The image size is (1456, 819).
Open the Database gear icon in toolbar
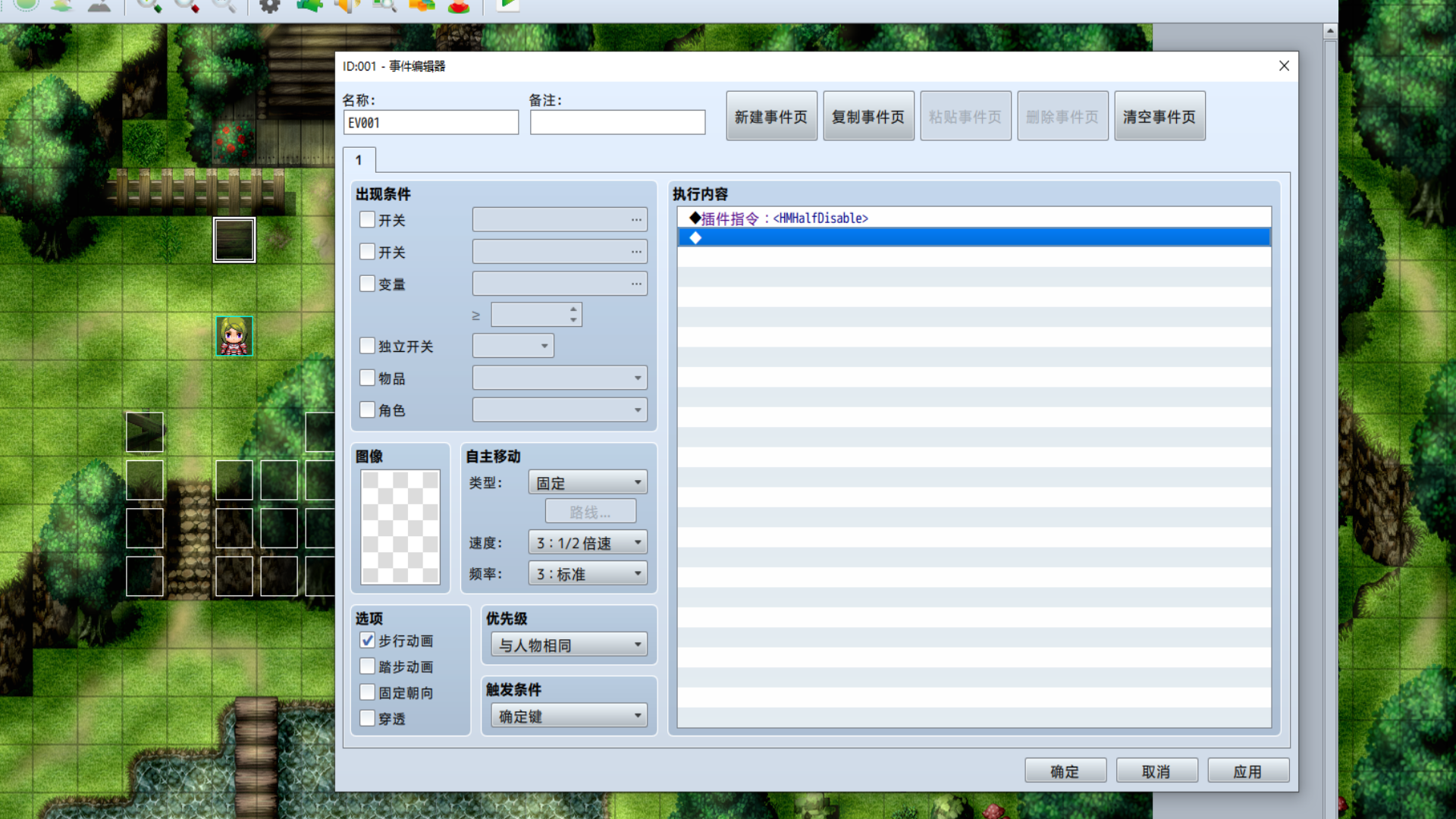[269, 6]
